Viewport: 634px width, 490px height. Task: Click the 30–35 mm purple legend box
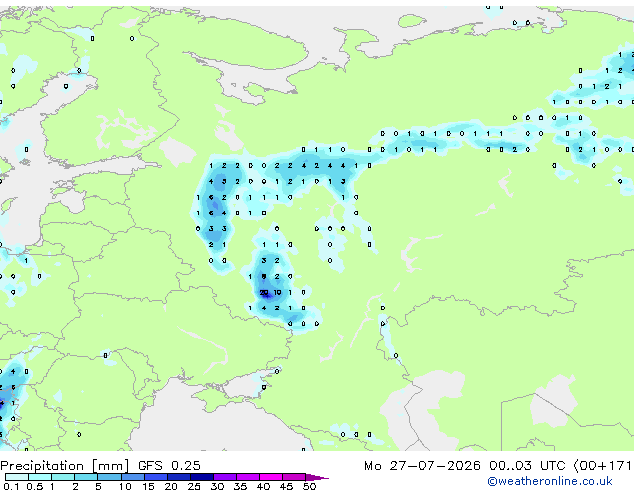click(225, 477)
